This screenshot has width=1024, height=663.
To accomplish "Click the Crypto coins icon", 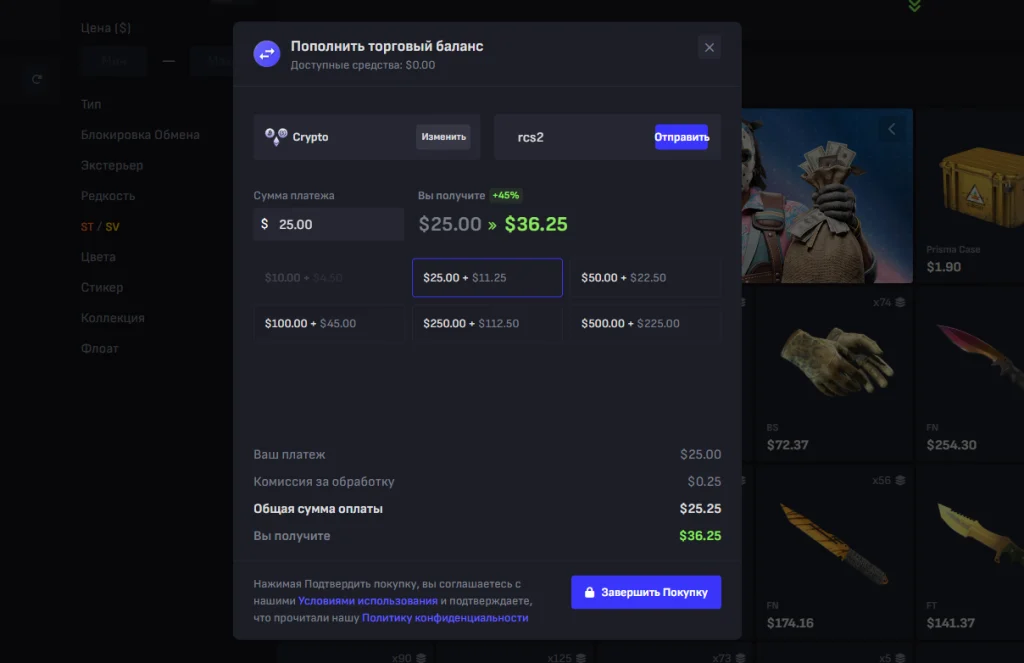I will (276, 137).
